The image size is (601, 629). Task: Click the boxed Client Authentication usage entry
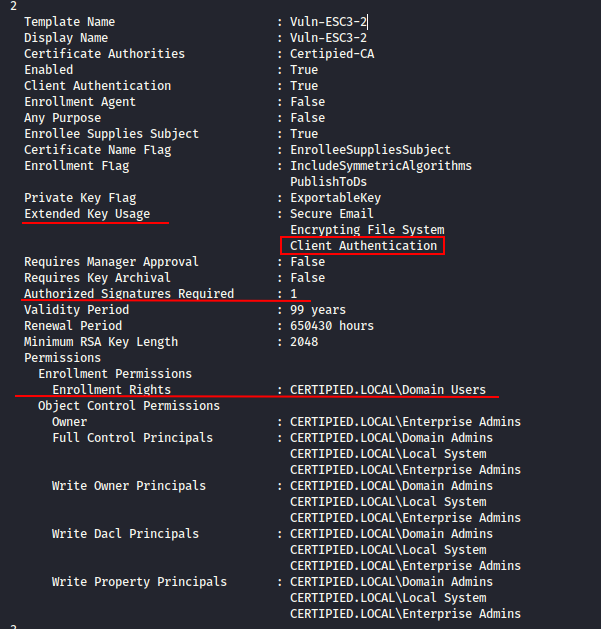coord(363,246)
